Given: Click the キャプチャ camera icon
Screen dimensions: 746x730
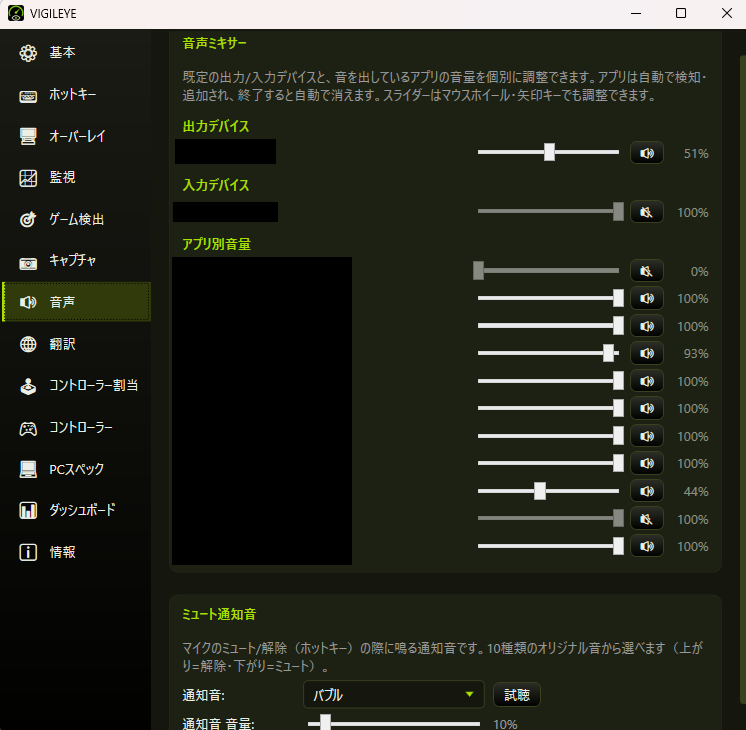Looking at the screenshot, I should pos(28,263).
